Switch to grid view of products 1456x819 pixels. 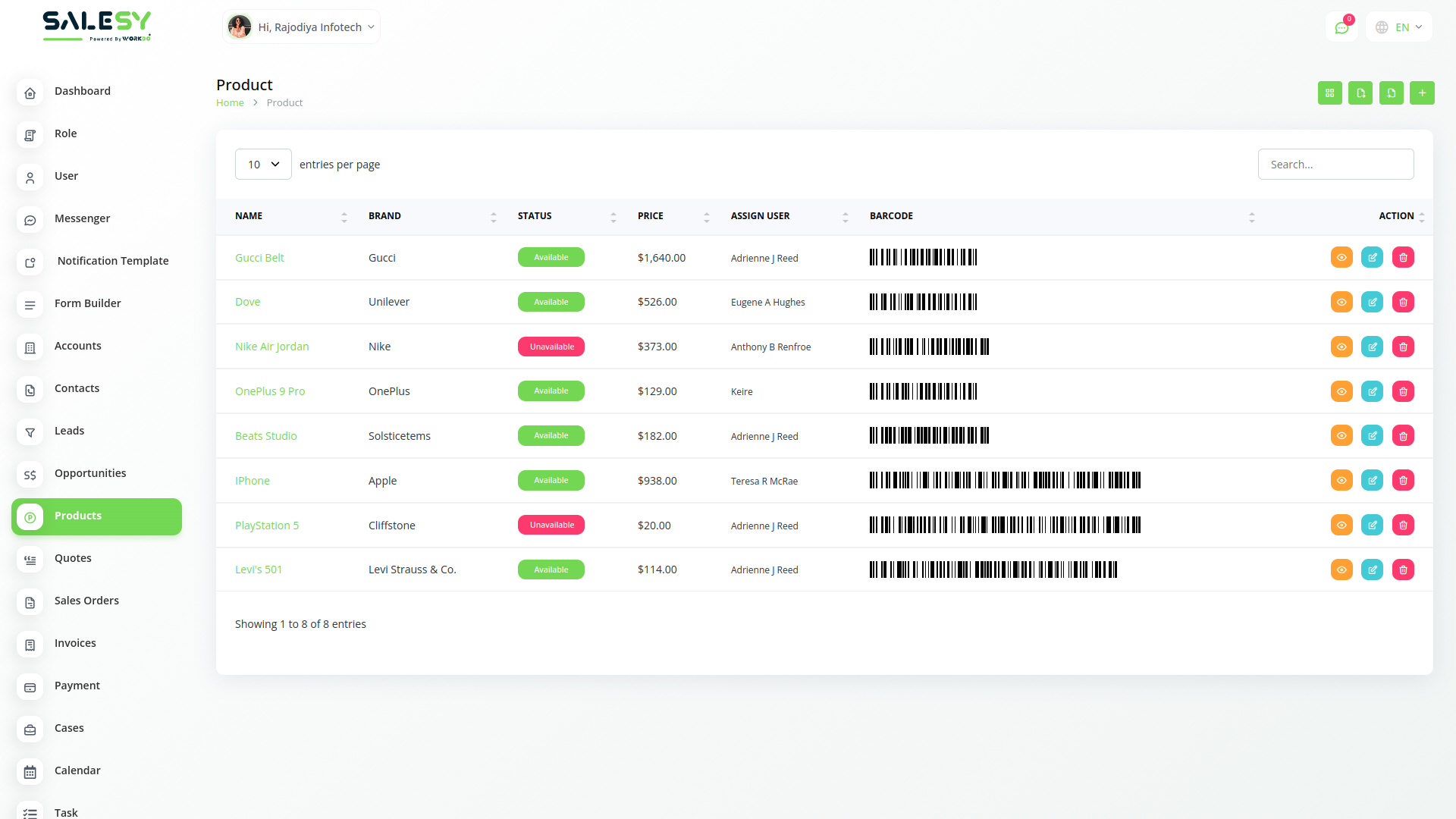[x=1329, y=93]
